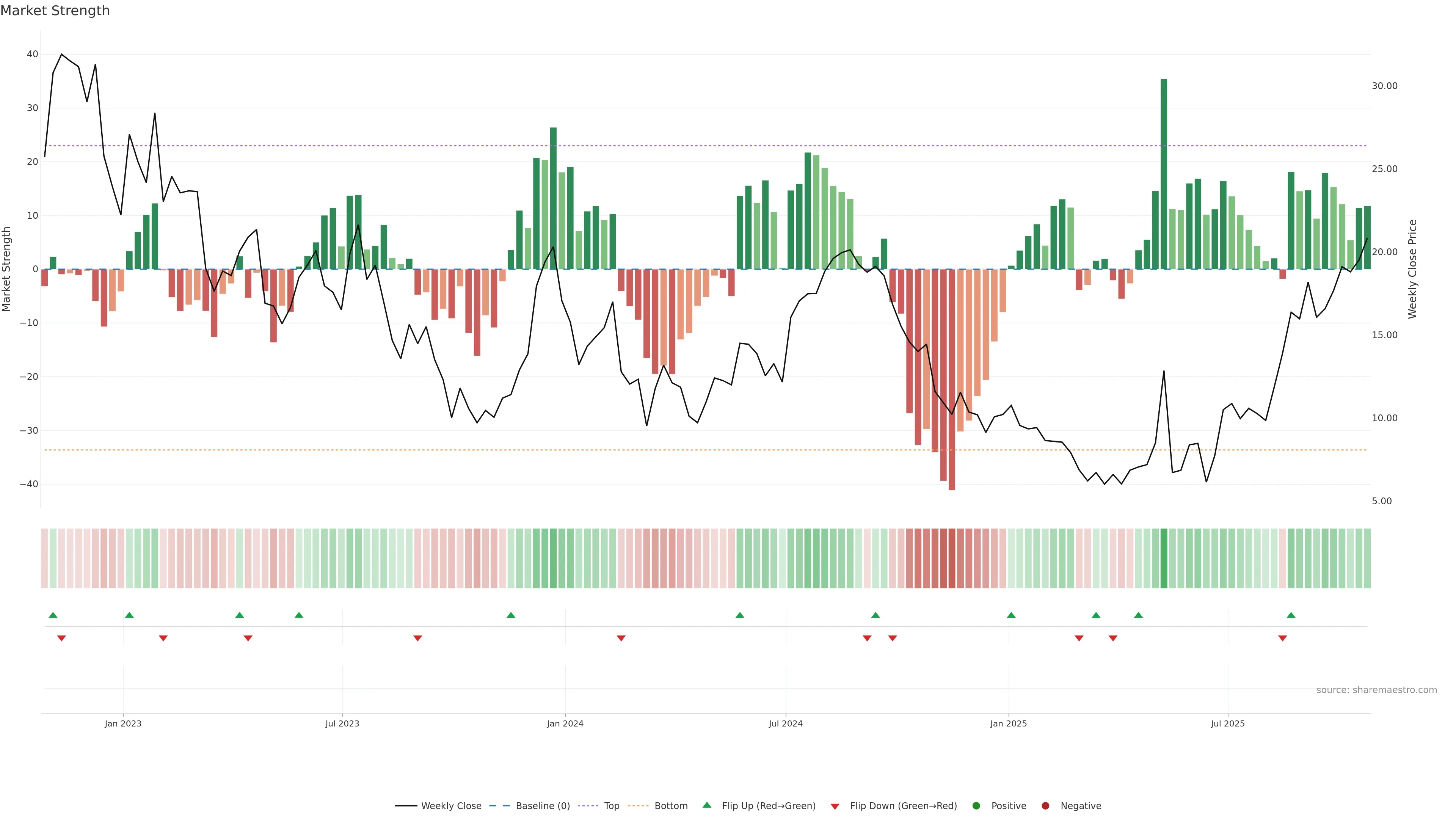Click the Negative red circle legend icon

click(1045, 805)
